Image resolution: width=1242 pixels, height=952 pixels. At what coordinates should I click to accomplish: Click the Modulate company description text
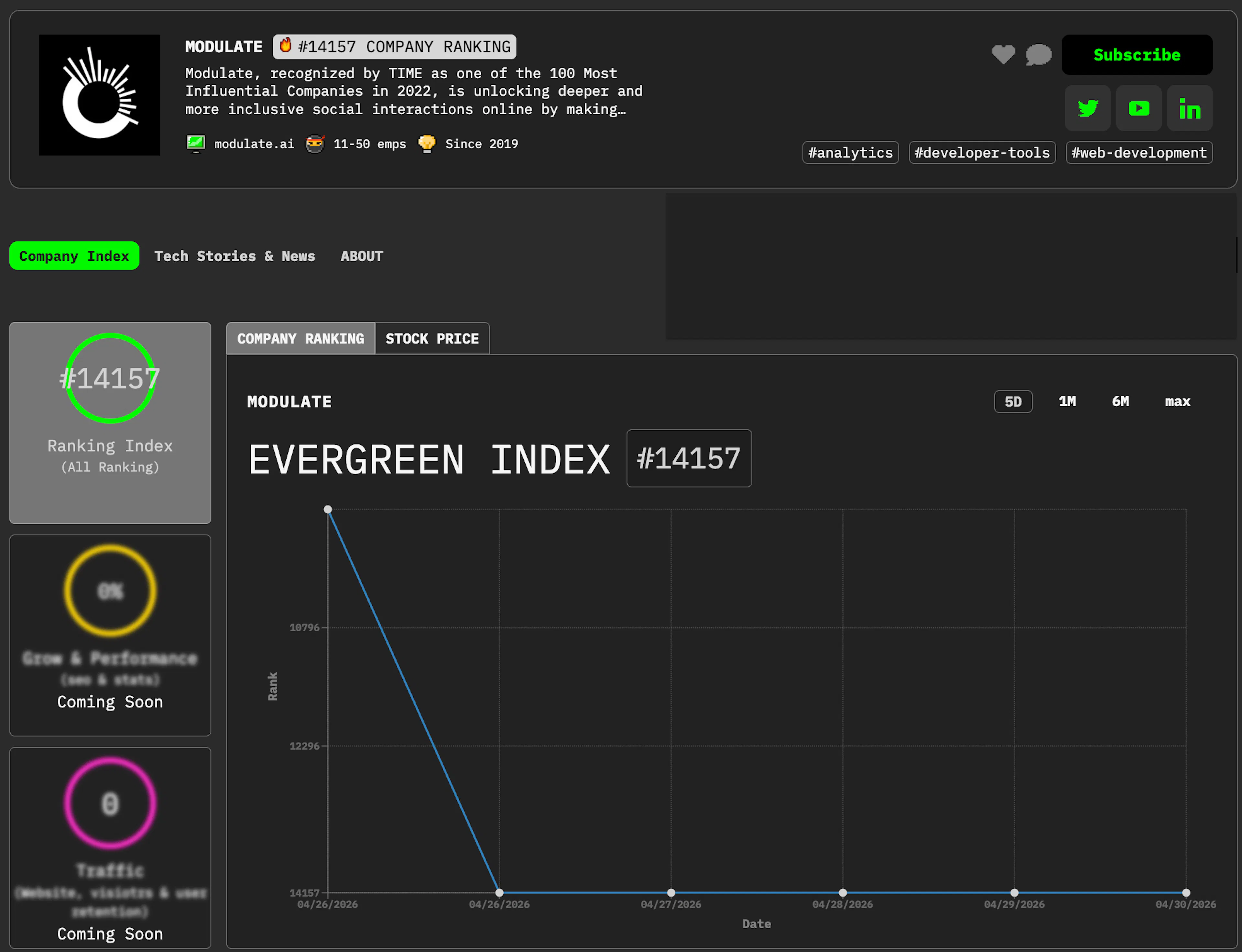pyautogui.click(x=414, y=91)
